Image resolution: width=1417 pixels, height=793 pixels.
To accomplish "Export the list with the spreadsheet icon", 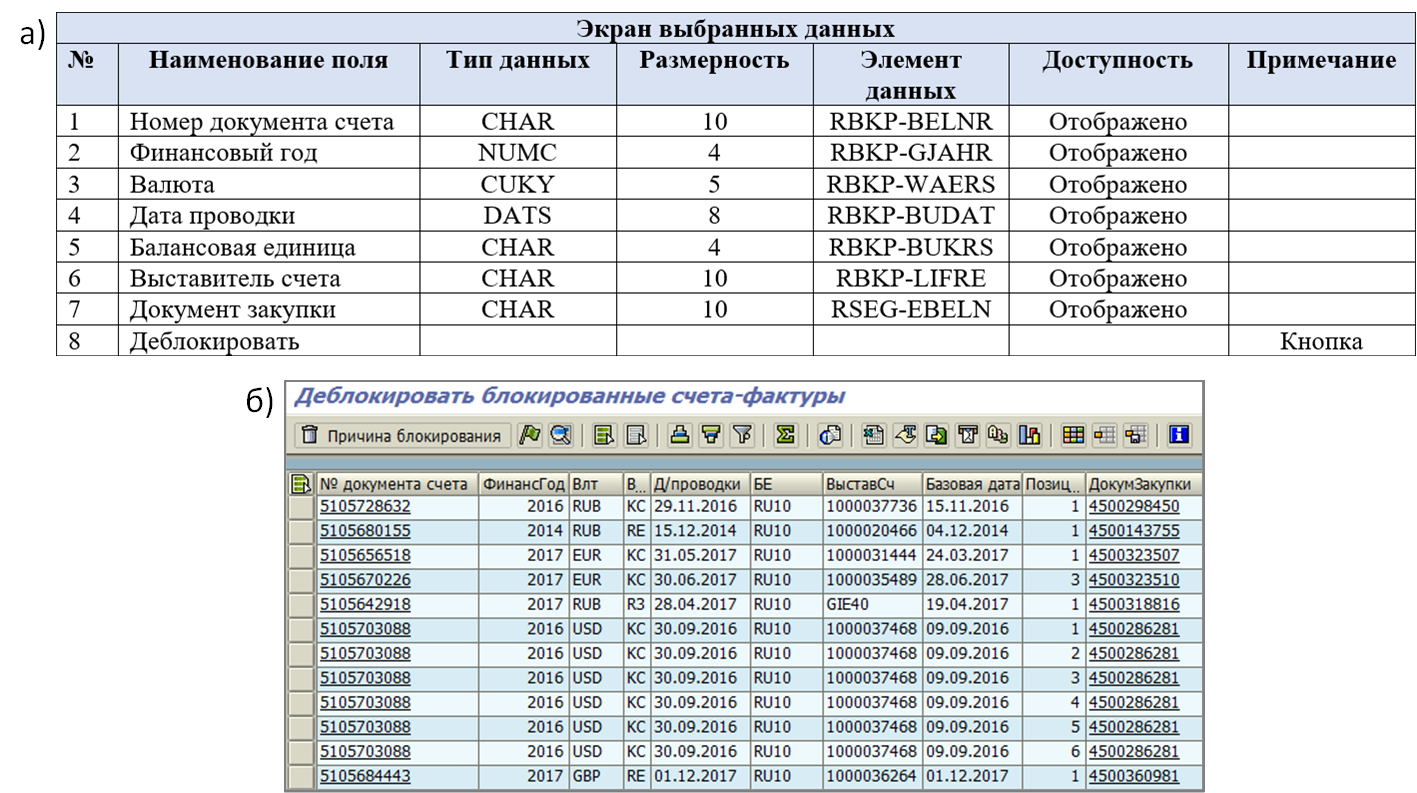I will pos(873,435).
